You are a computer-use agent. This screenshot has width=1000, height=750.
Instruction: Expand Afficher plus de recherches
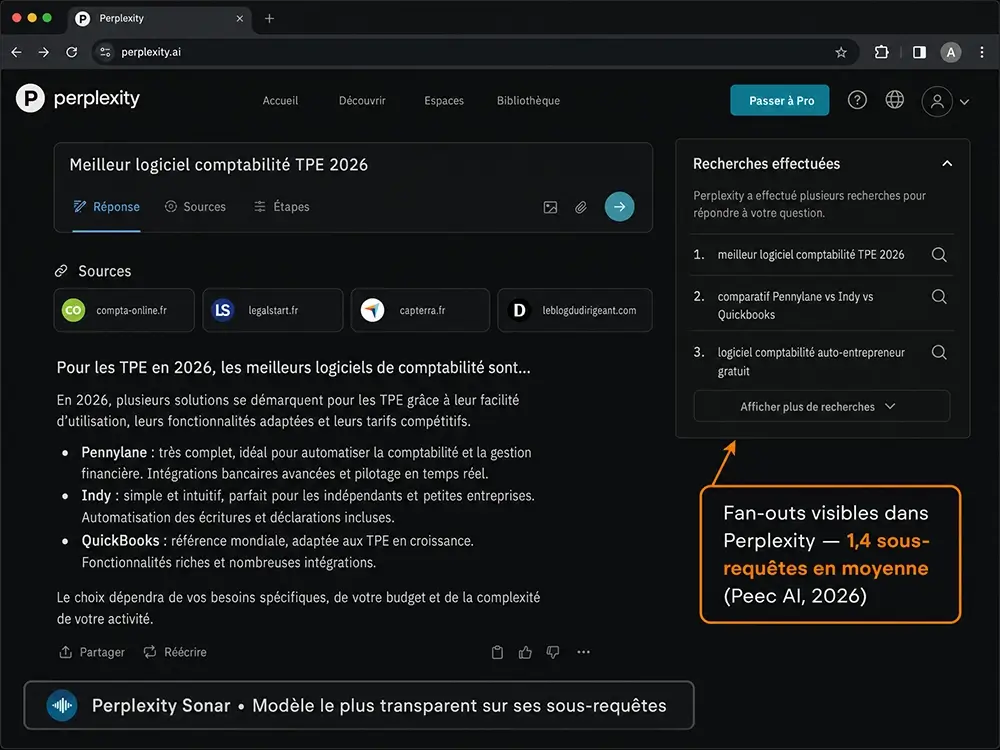tap(821, 406)
